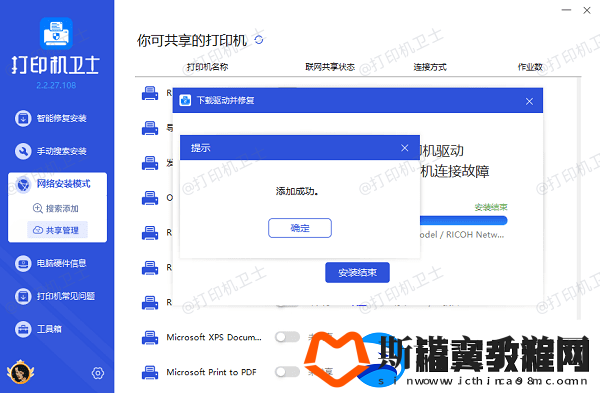Click the 智能修复安装 download icon
The height and width of the screenshot is (393, 600).
coord(23,118)
